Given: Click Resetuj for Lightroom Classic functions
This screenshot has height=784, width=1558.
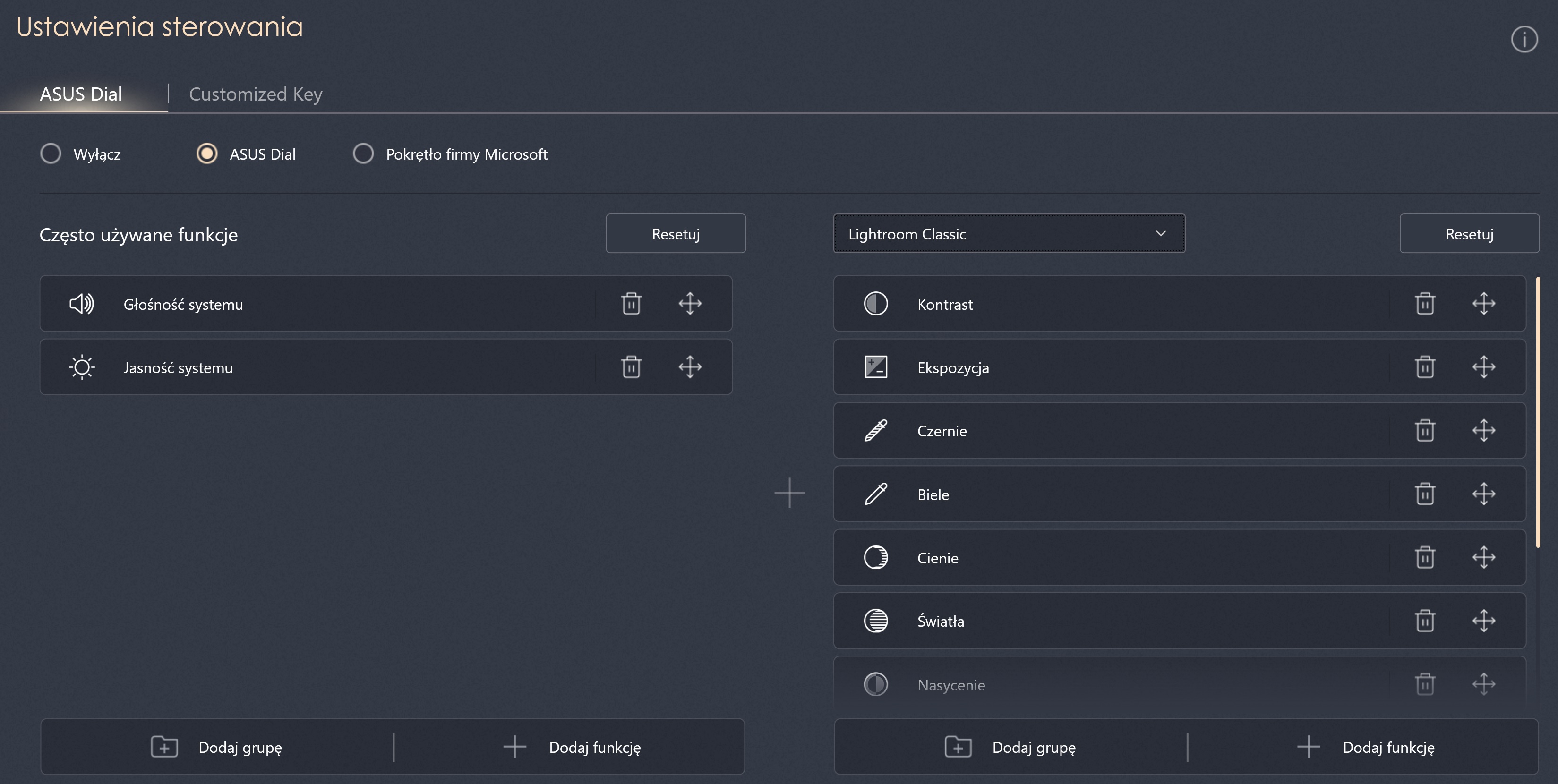Looking at the screenshot, I should [1469, 234].
